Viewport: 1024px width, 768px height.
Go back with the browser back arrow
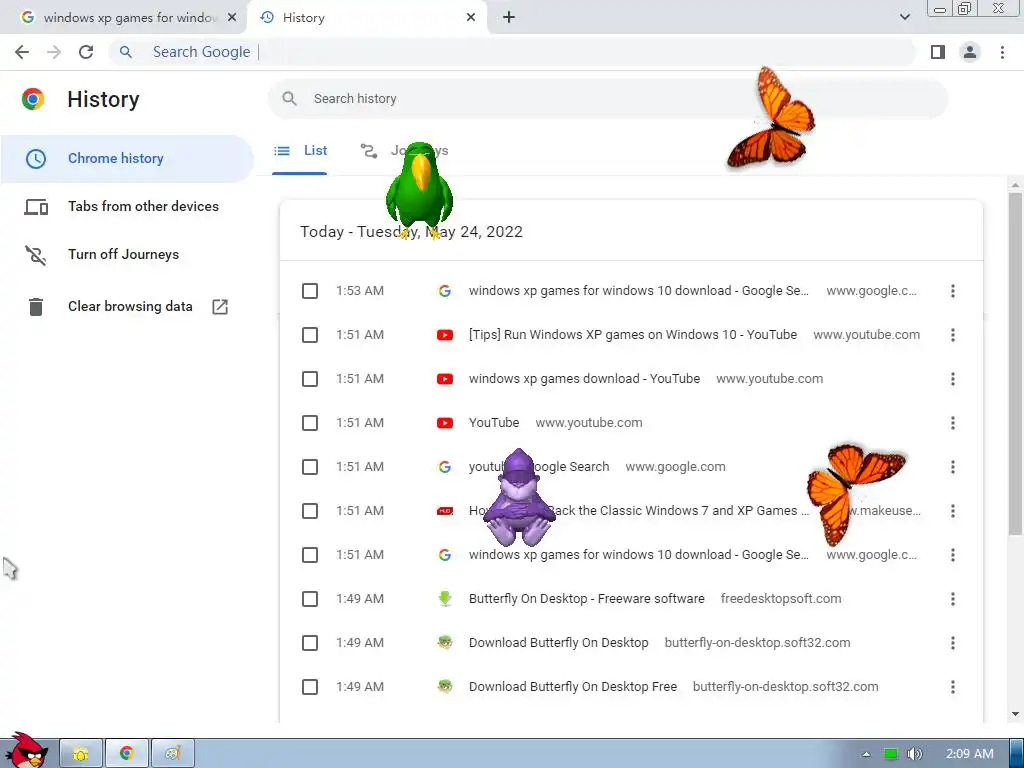(22, 52)
